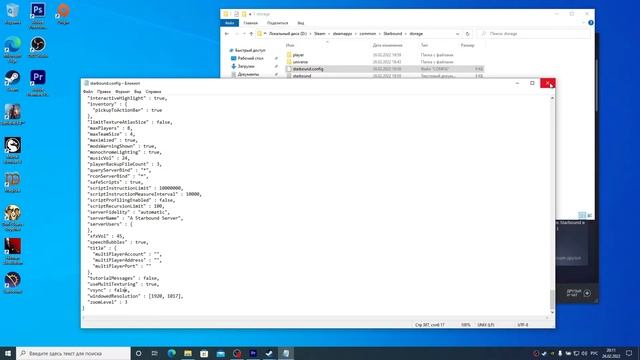Click the "musicVol" : 24 line
Screen dimensions: 640x360
pos(108,158)
